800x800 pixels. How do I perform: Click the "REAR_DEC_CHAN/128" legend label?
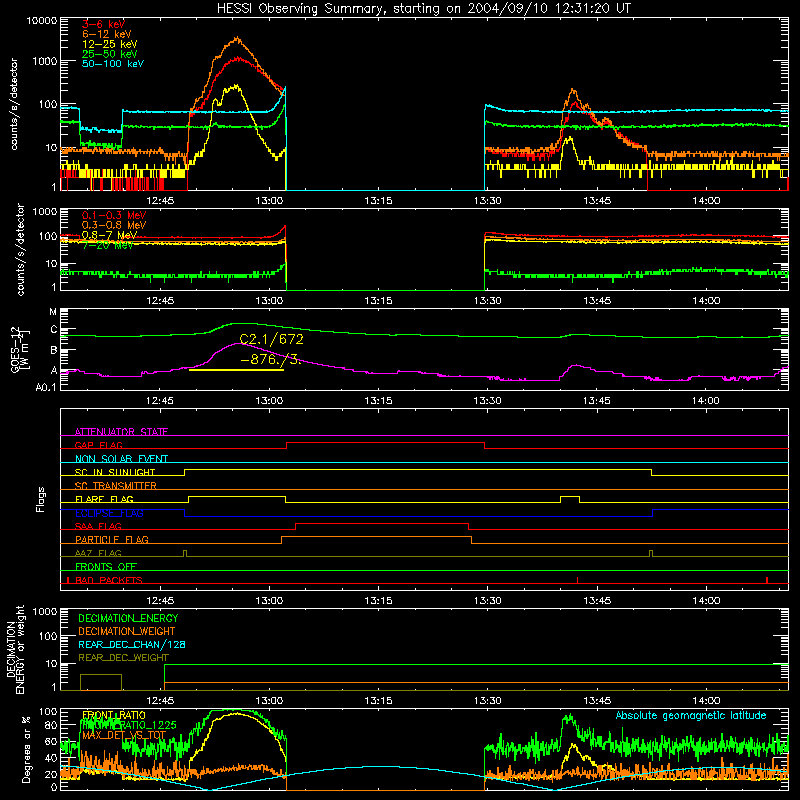click(x=132, y=644)
